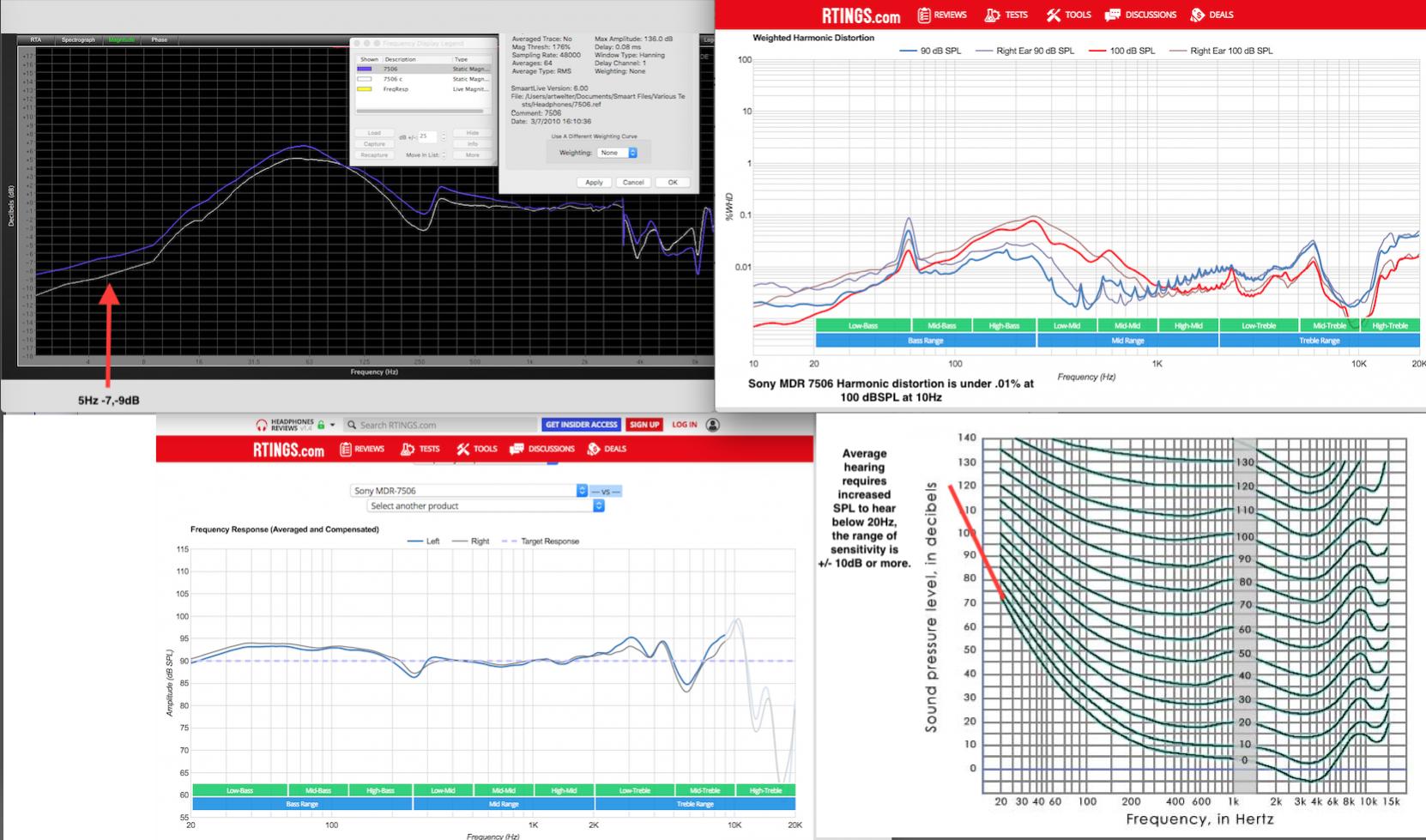Toggle the Right series in frequency response legend

coord(470,541)
